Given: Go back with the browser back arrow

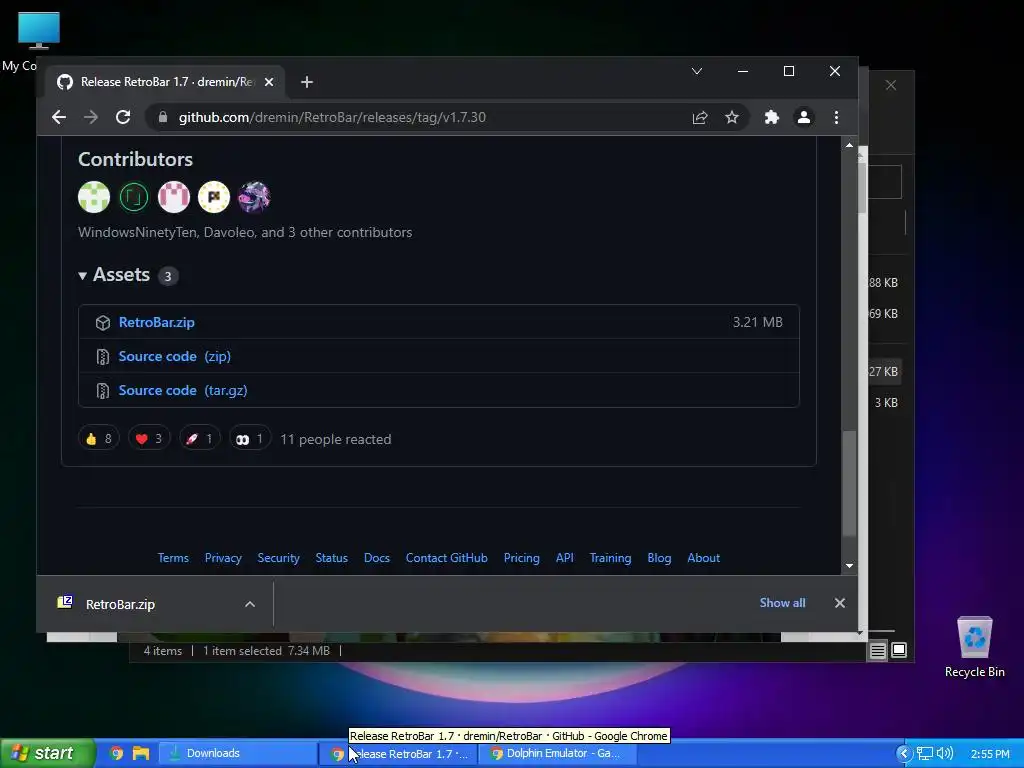Looking at the screenshot, I should point(59,117).
